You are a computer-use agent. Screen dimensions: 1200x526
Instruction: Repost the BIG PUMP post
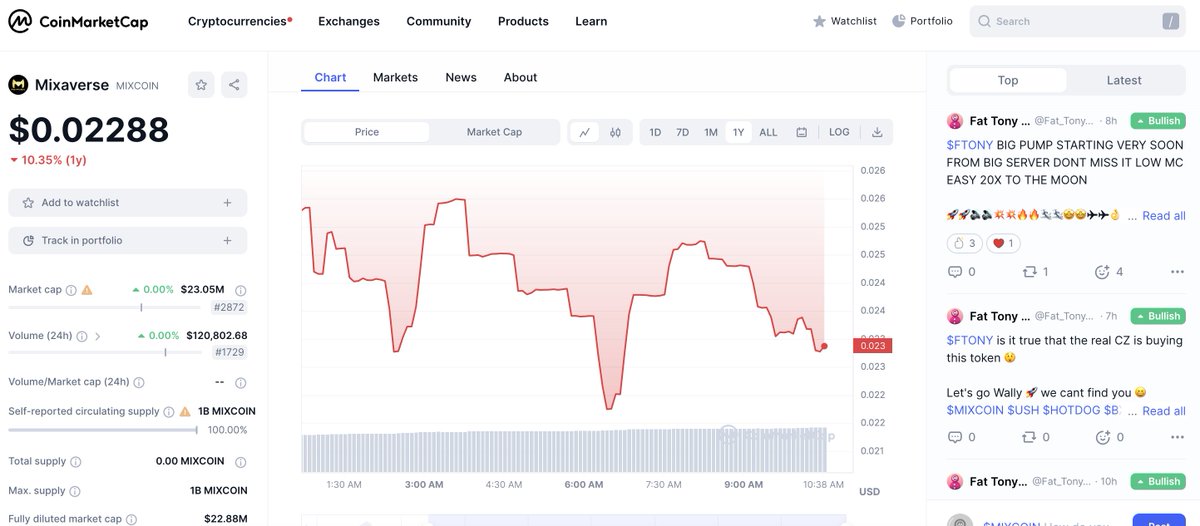tap(1035, 272)
